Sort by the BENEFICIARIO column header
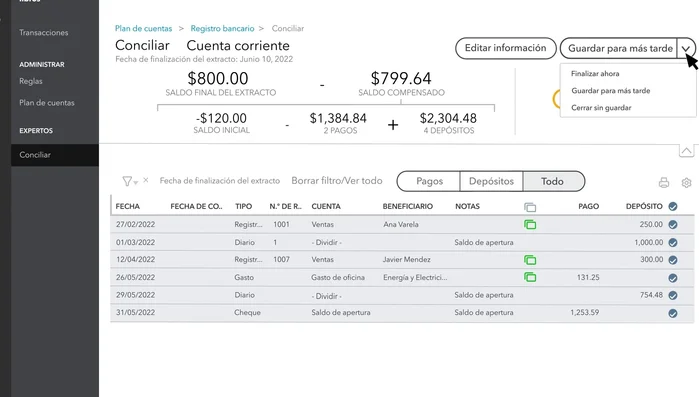699x397 pixels. (x=407, y=206)
